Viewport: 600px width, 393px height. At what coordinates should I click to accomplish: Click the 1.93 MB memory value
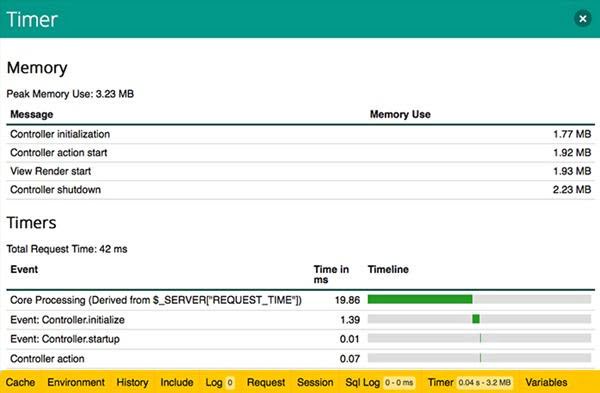pyautogui.click(x=572, y=171)
